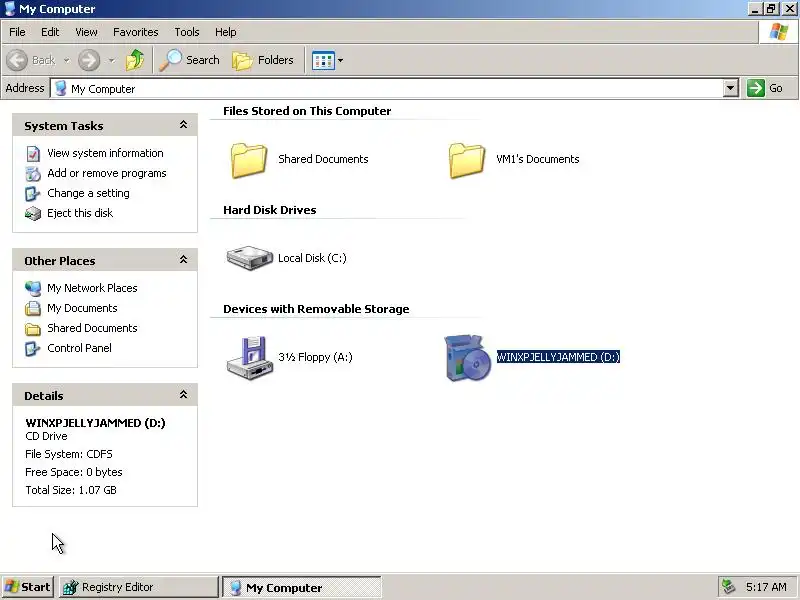This screenshot has height=600, width=800.
Task: Toggle the Folders pane
Action: click(x=263, y=60)
